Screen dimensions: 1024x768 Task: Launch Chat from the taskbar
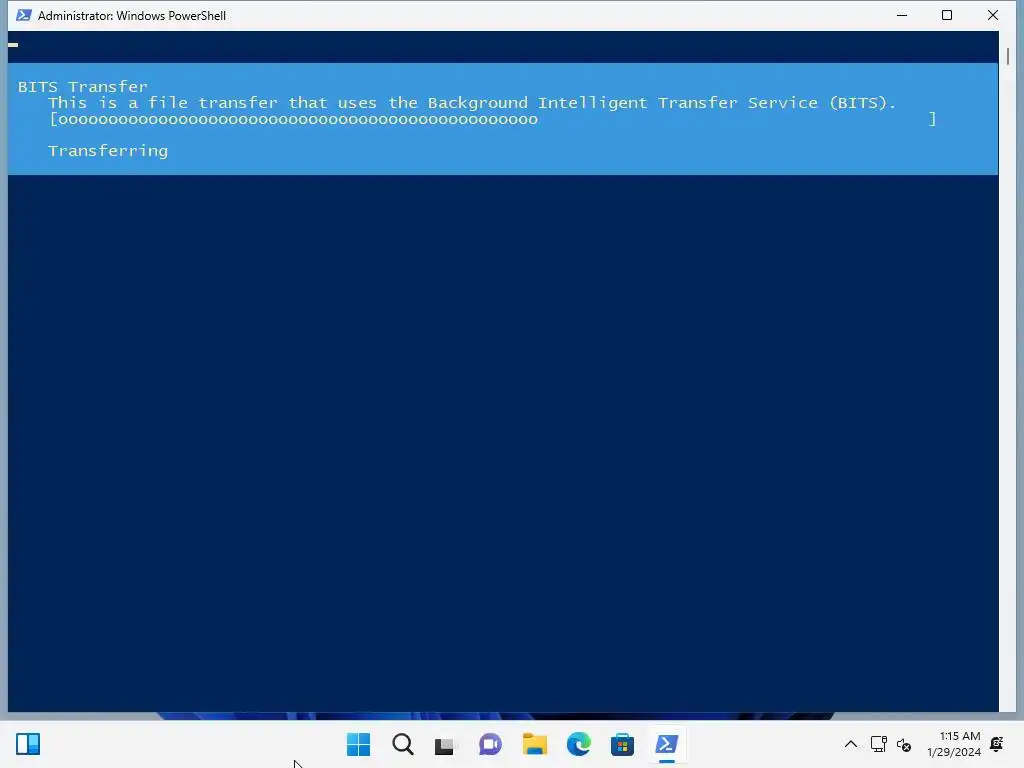(x=490, y=744)
